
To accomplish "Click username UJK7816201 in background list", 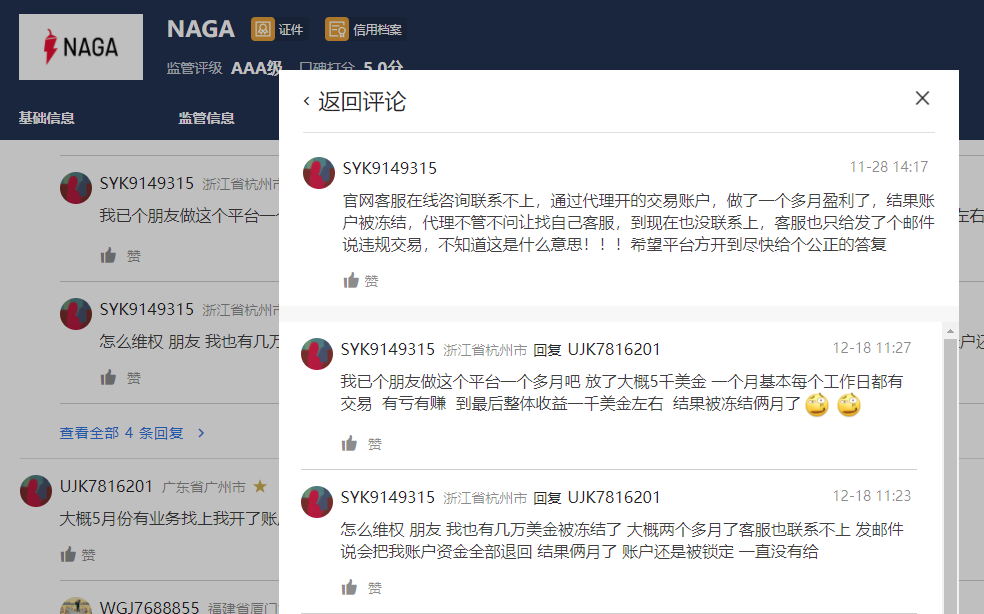I will (x=106, y=486).
